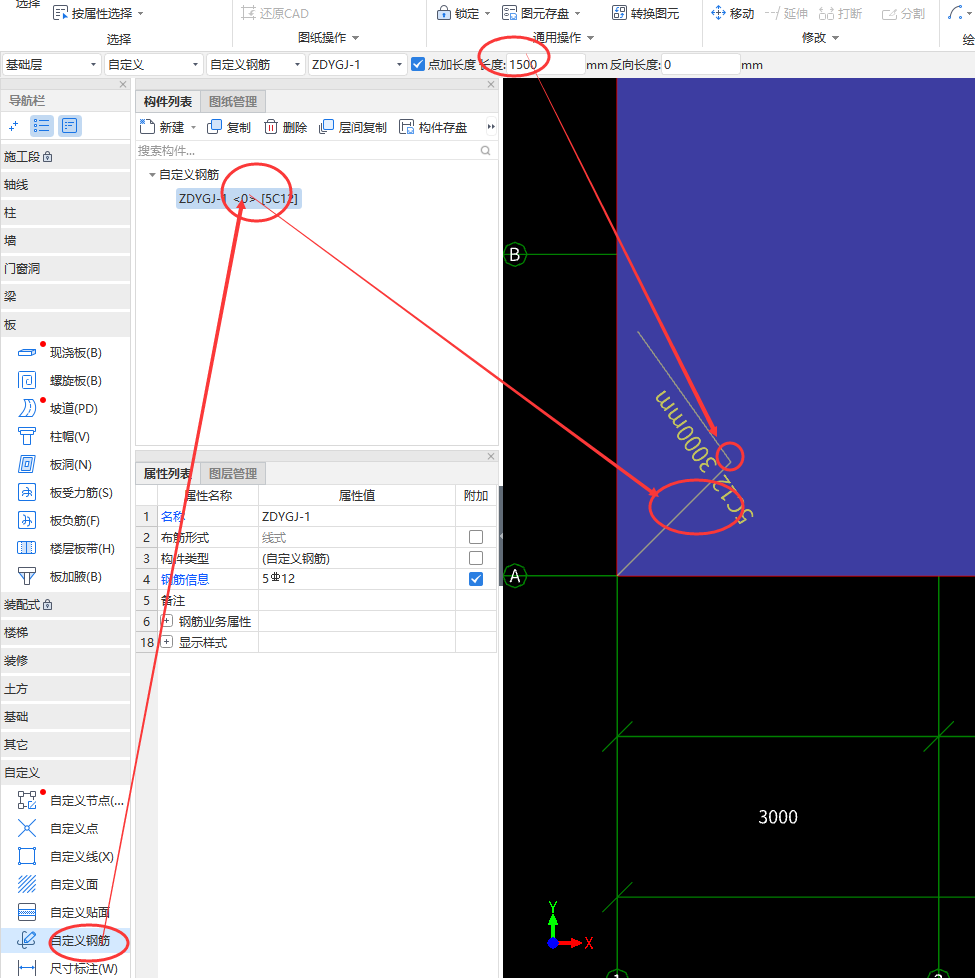975x978 pixels.
Task: Click the 名称 value cell ZDYGJ-1
Action: (357, 516)
